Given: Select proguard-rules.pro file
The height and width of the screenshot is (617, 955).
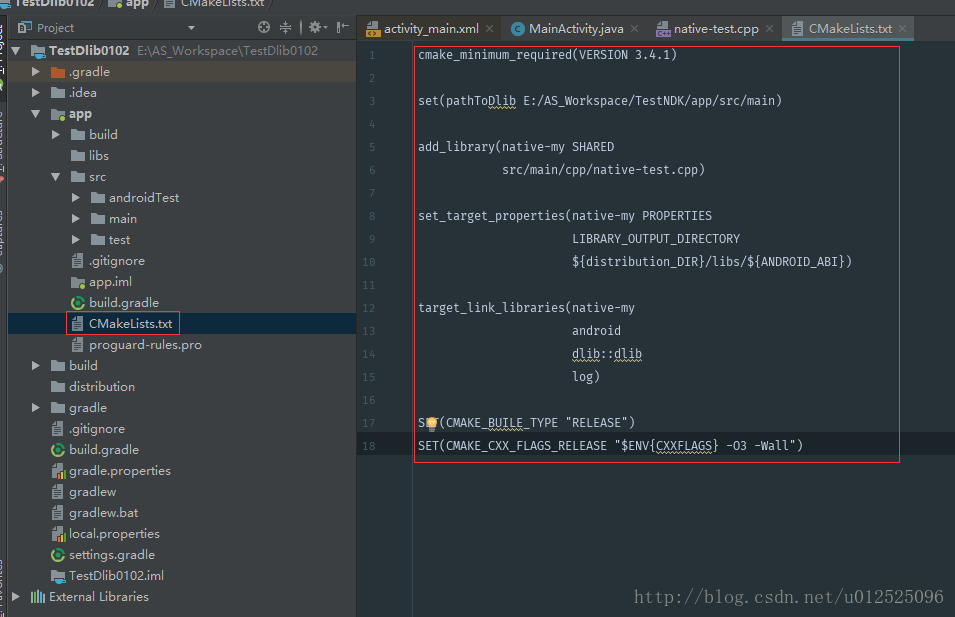Looking at the screenshot, I should coord(145,345).
